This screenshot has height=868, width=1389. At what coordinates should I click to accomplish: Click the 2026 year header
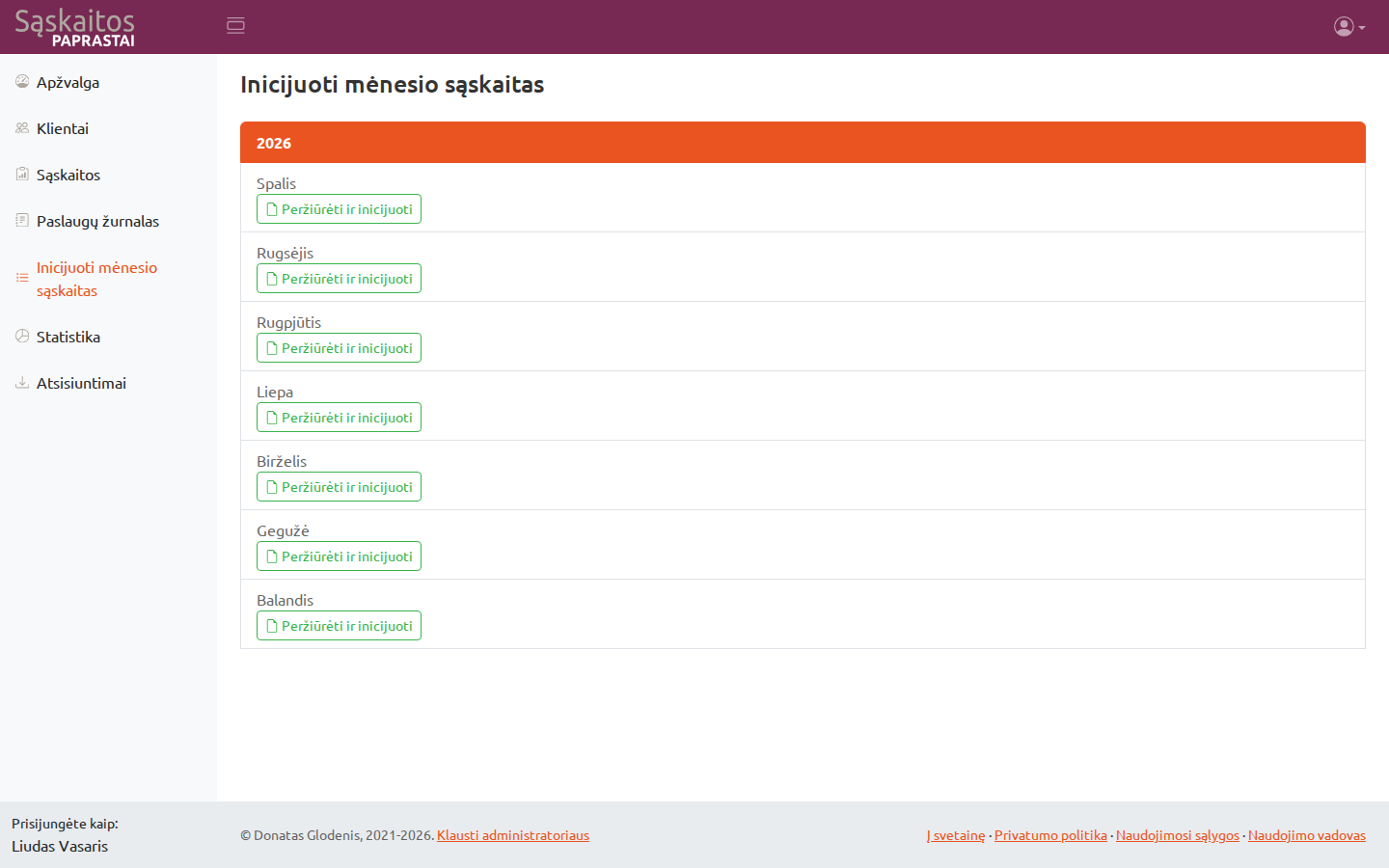pos(803,143)
